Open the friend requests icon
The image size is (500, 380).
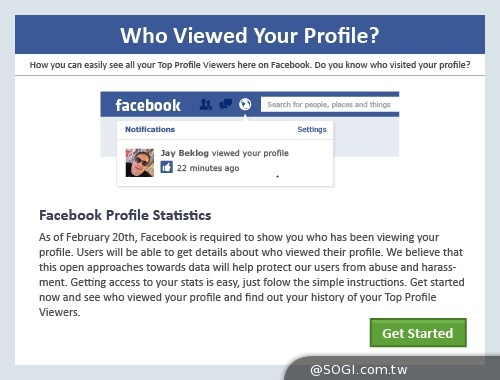point(206,105)
